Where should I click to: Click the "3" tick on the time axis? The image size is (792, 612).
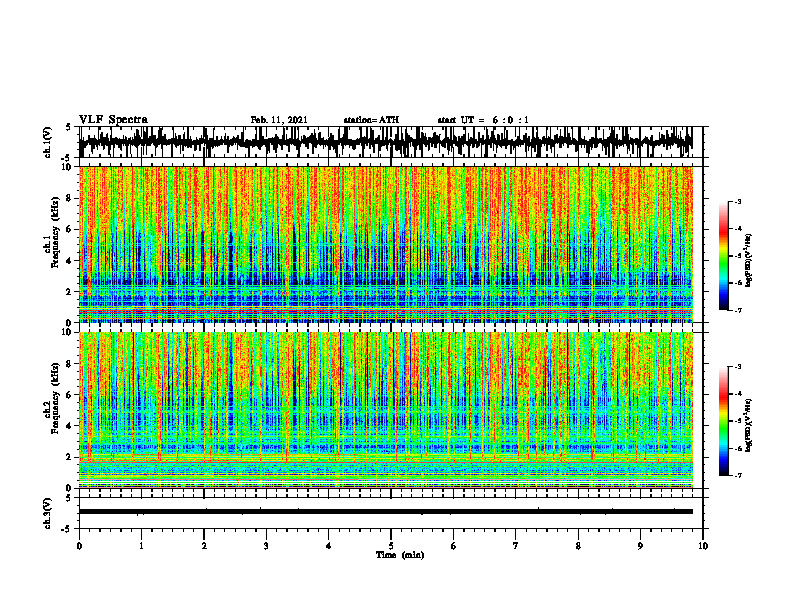[266, 546]
